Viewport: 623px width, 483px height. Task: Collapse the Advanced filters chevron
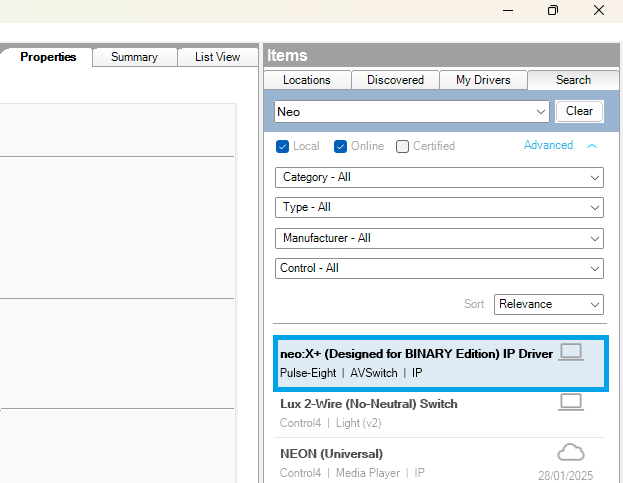592,146
